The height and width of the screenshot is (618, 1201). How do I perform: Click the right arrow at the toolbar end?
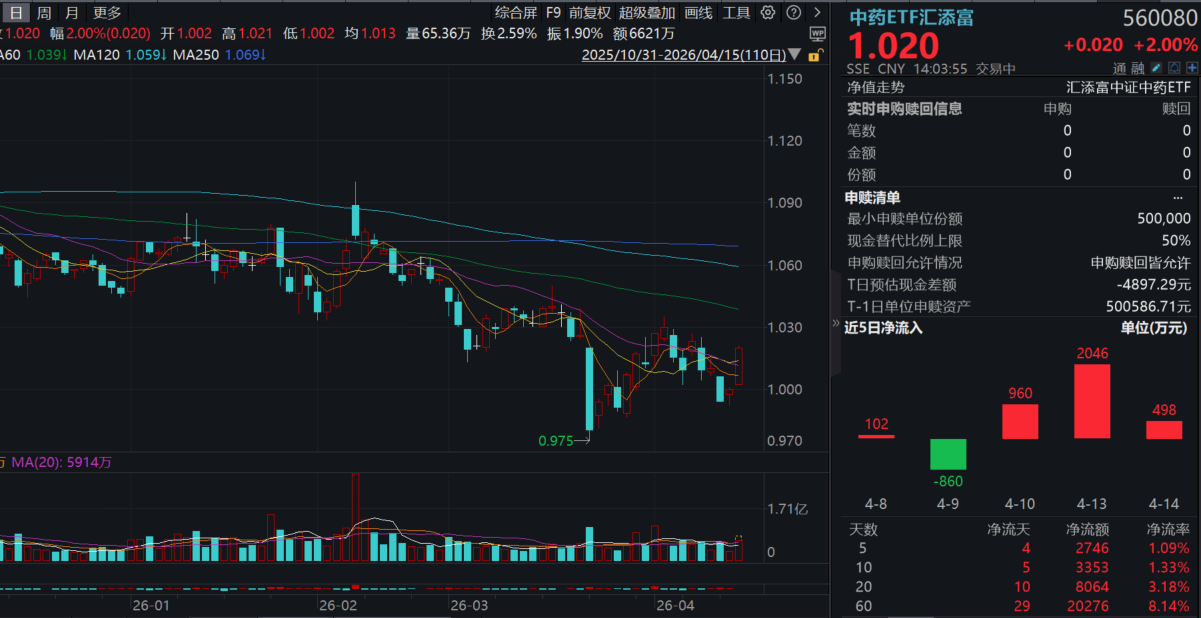point(817,12)
